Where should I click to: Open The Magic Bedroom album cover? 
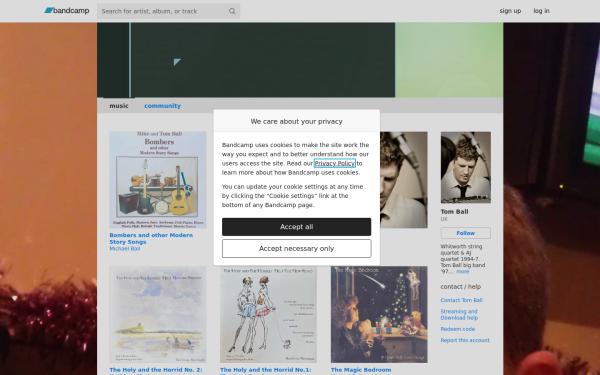[379, 315]
